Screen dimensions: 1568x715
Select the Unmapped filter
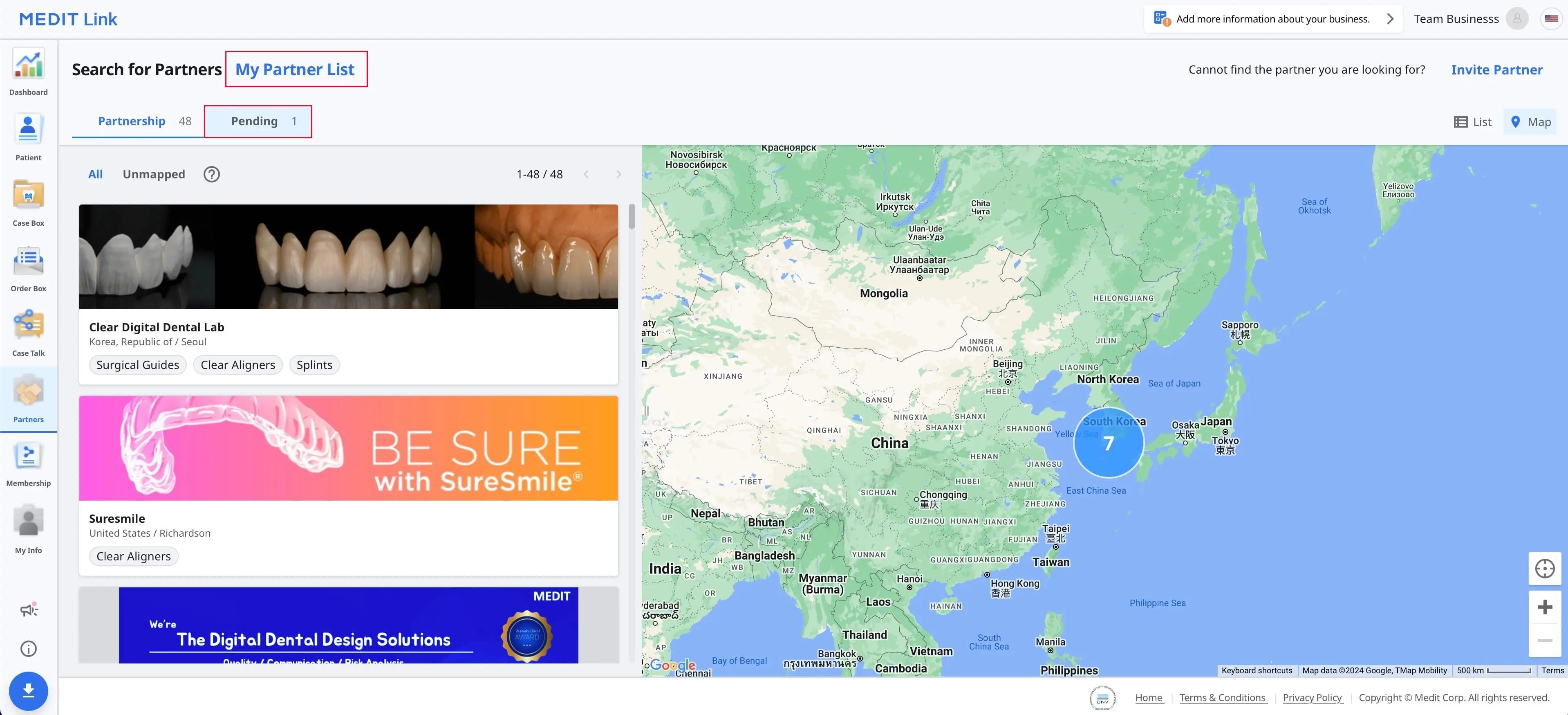pos(154,174)
